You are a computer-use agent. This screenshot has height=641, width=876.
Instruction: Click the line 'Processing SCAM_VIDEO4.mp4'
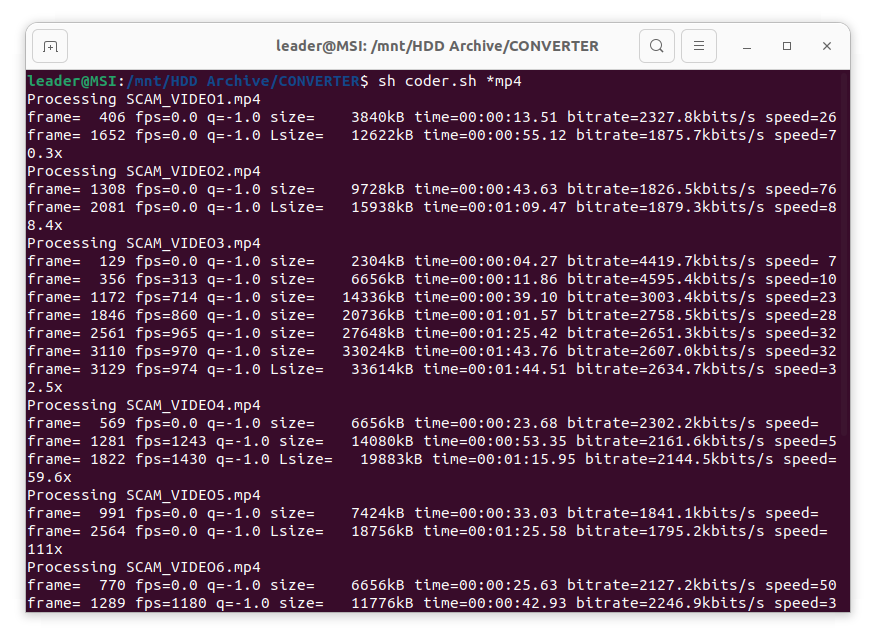click(144, 405)
